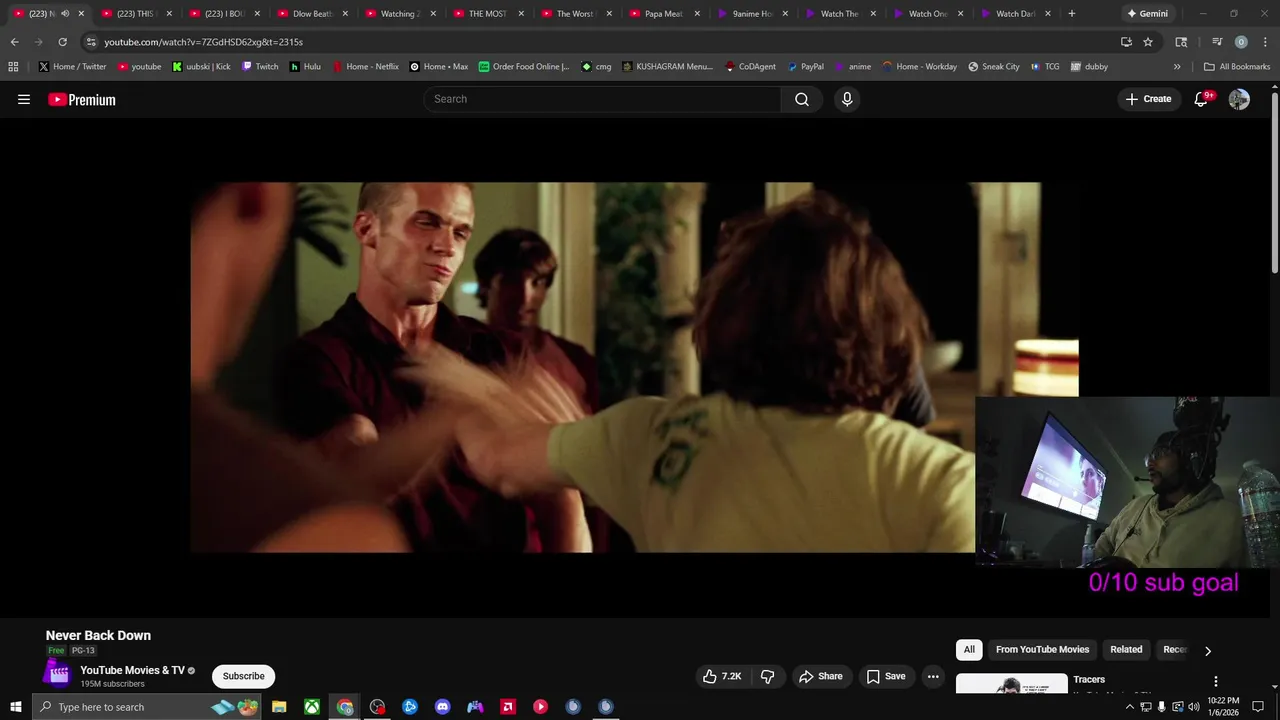Click the install/cast icon in address bar

pos(1126,42)
